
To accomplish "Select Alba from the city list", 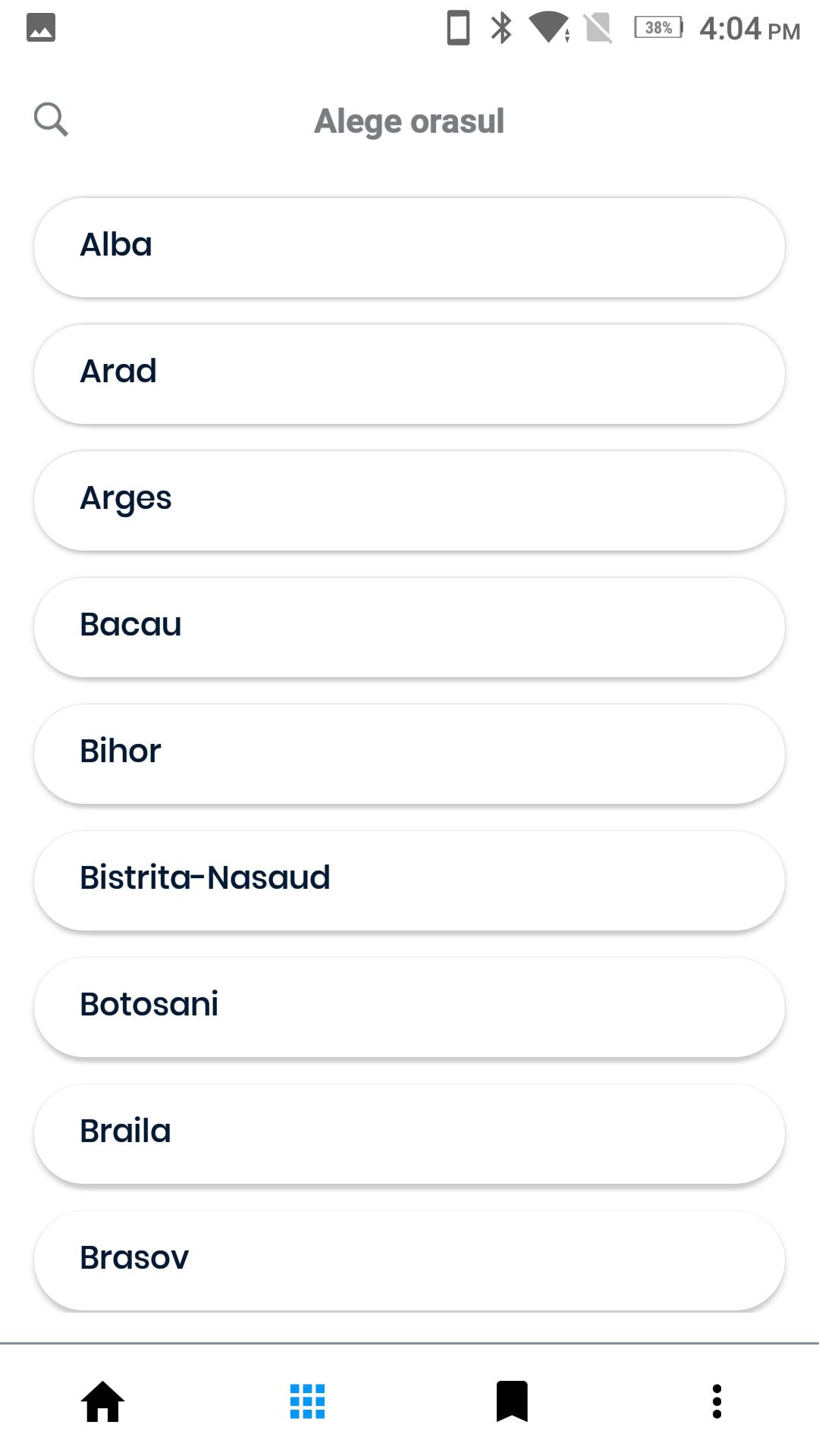I will [x=409, y=247].
